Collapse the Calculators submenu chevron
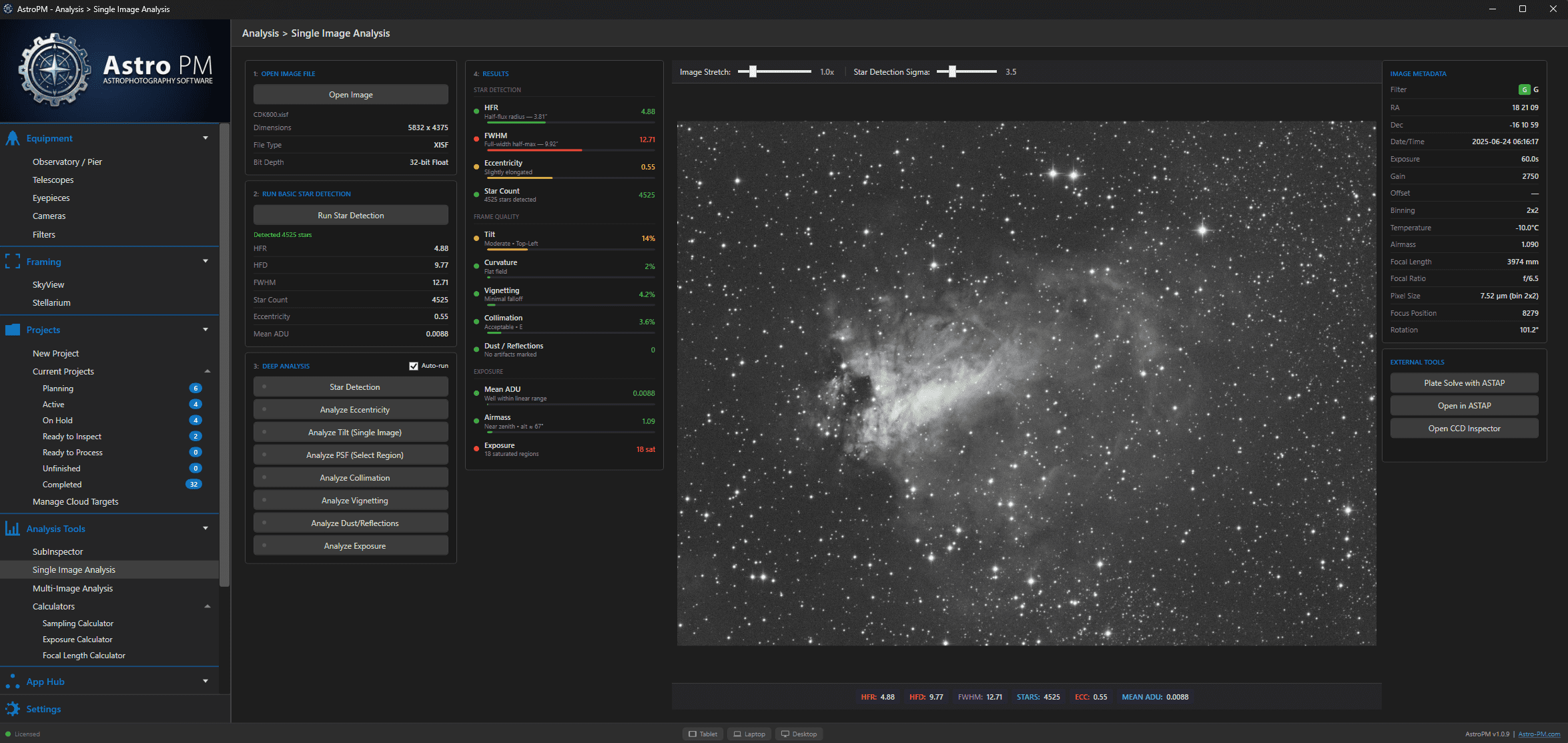The image size is (1568, 743). (208, 606)
